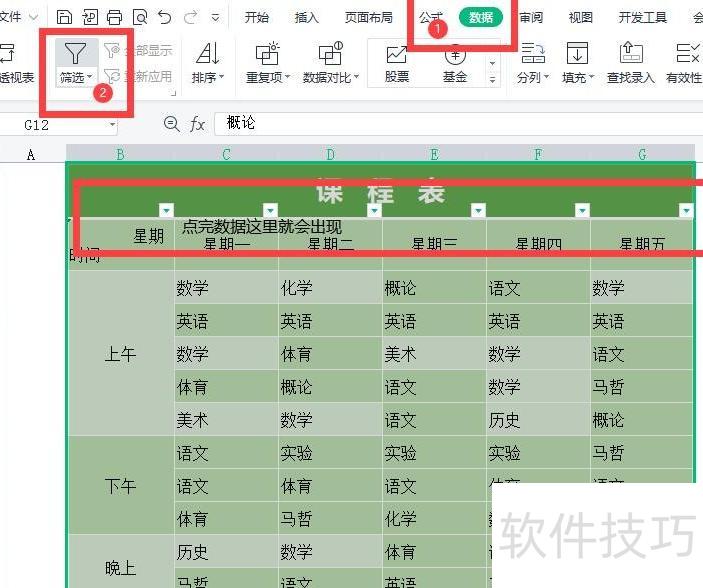This screenshot has height=588, width=703.
Task: Select the 美术 cell under 星期三
Action: (x=434, y=353)
